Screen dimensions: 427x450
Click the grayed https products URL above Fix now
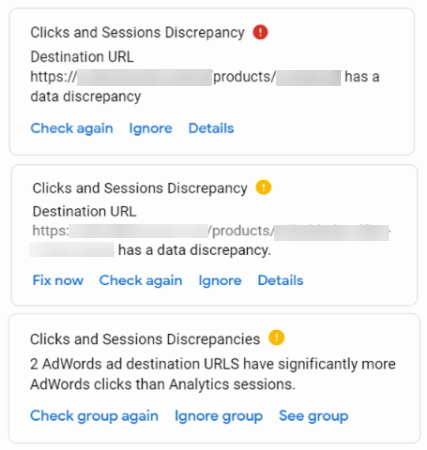click(x=211, y=240)
